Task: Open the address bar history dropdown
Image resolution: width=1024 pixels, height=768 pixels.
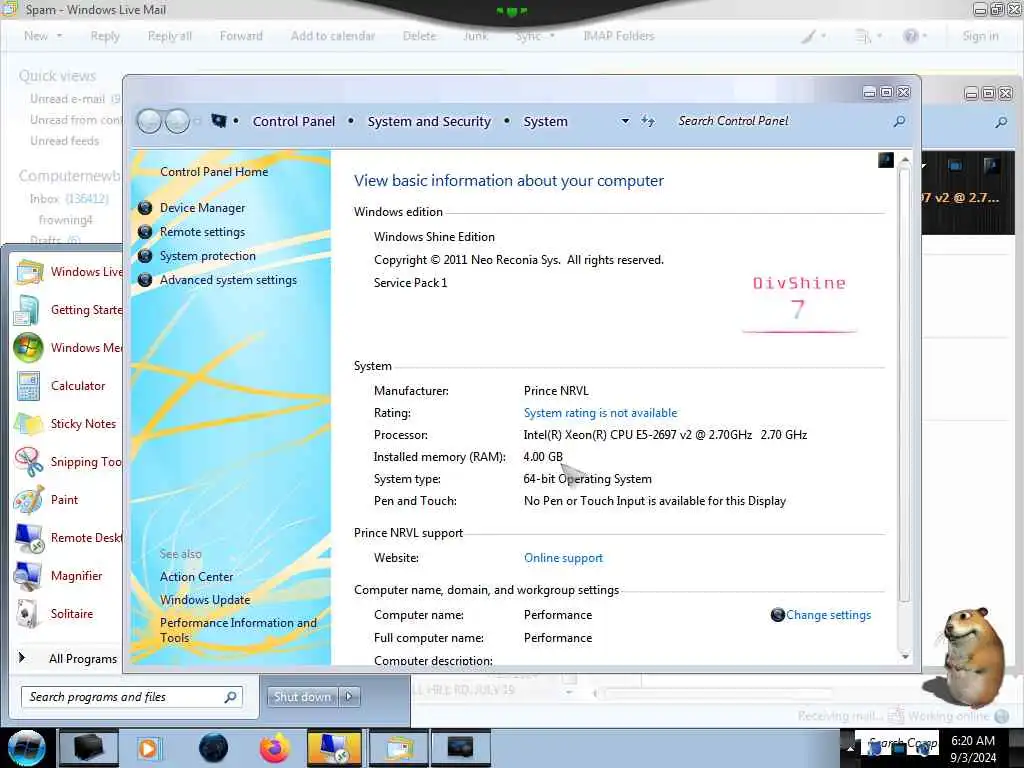Action: [625, 121]
